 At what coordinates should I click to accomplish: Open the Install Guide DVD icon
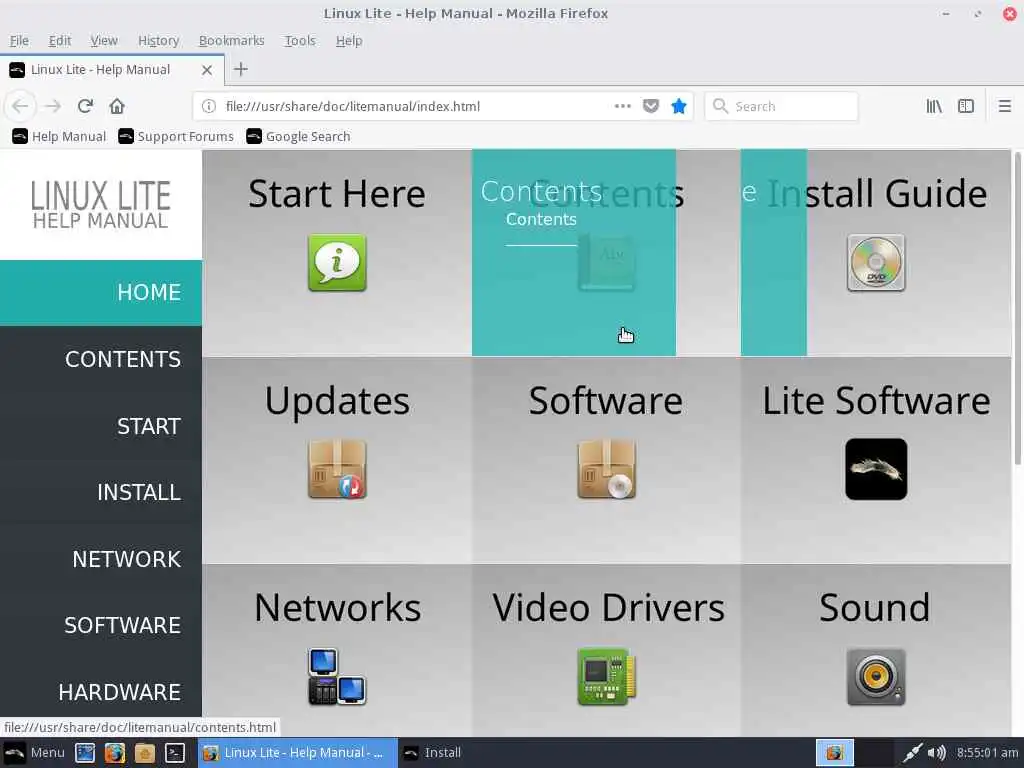click(876, 263)
